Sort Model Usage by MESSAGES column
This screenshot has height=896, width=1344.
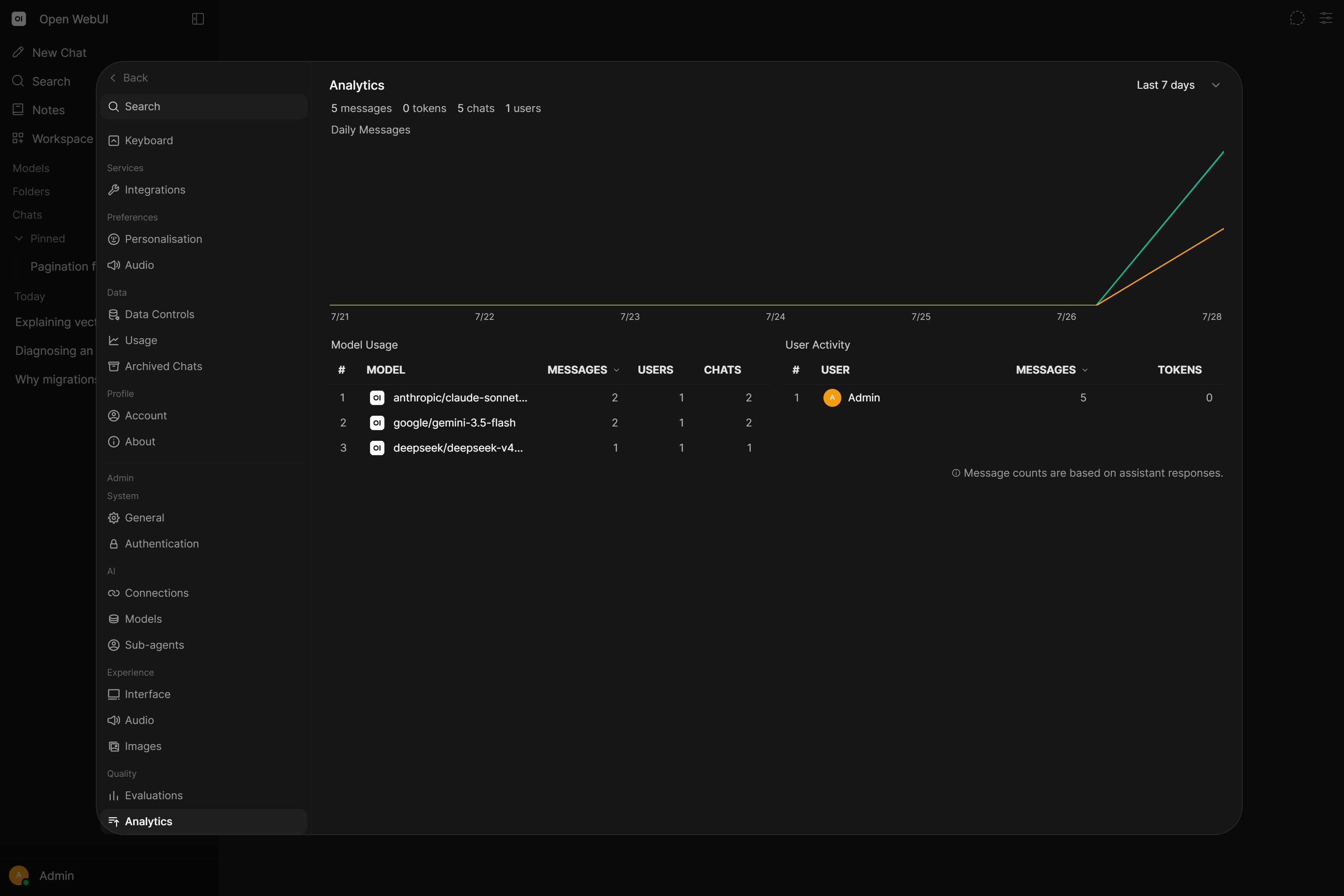(583, 370)
